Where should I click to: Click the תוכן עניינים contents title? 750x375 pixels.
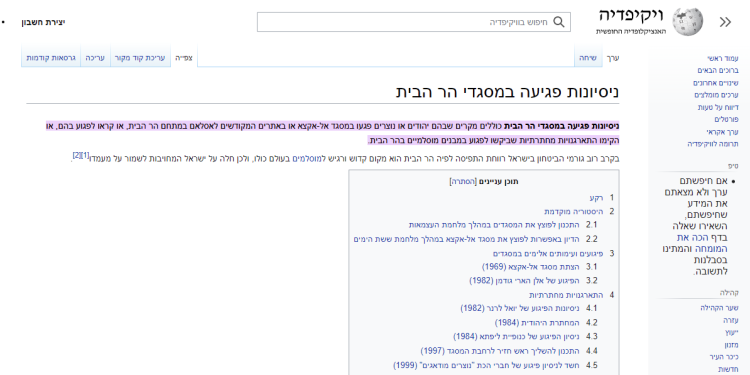tap(499, 182)
